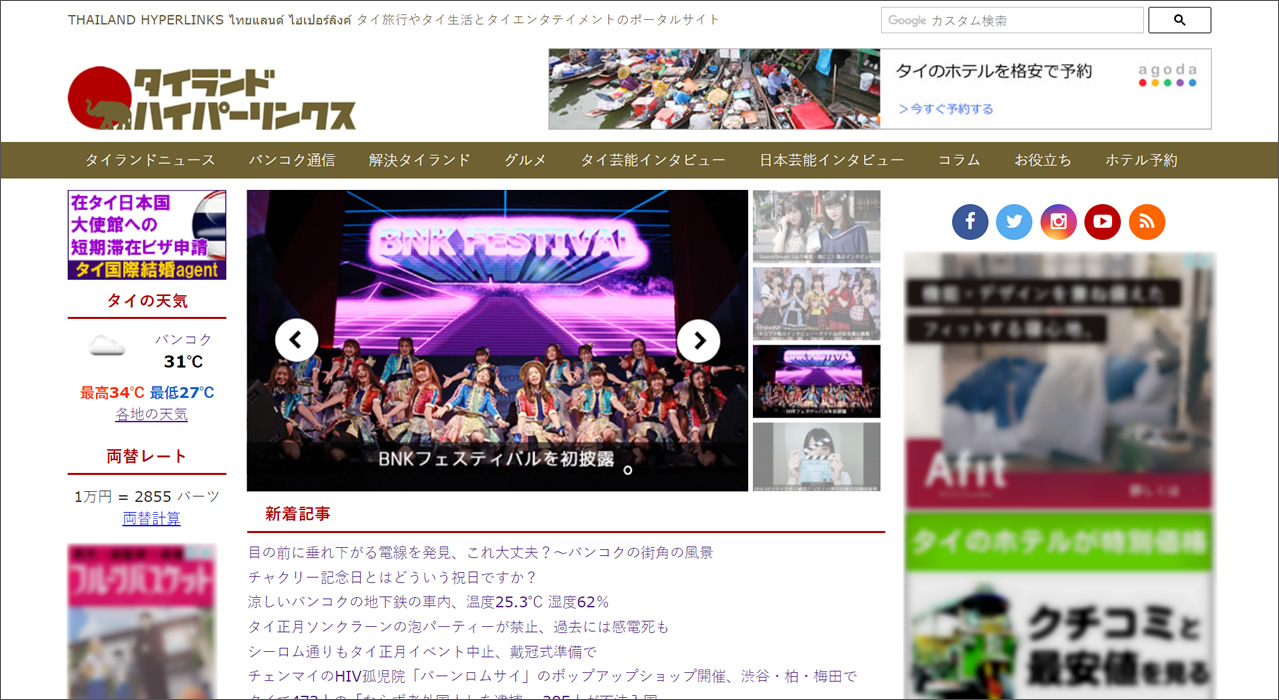Open チャクリー記念日 article link
The image size is (1279, 700).
(392, 577)
